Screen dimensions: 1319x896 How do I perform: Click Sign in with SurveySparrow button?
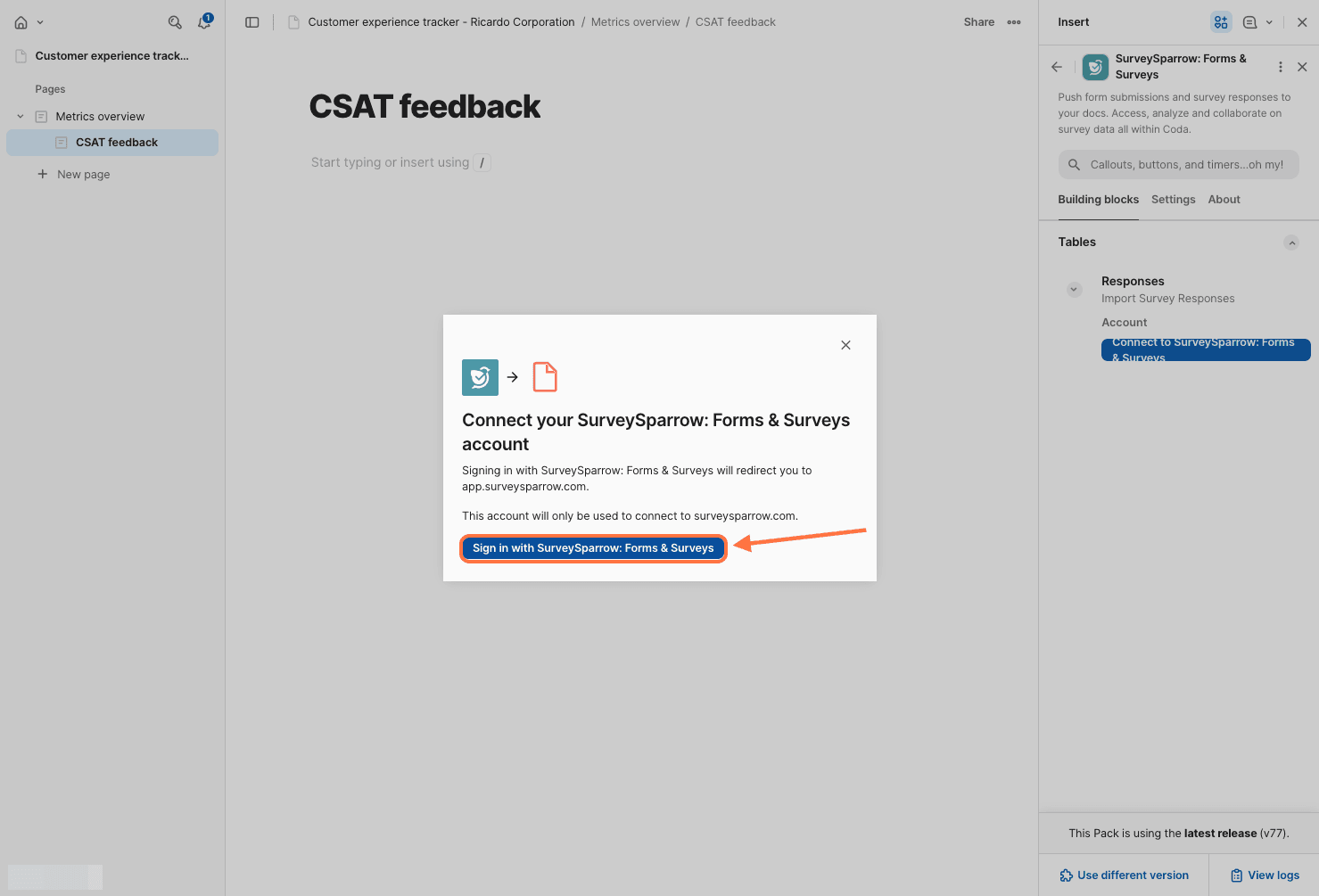(593, 548)
